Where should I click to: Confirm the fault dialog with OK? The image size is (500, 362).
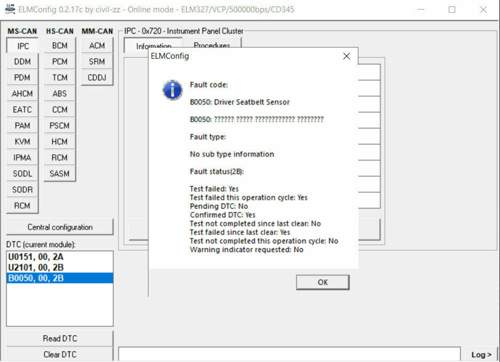point(323,282)
